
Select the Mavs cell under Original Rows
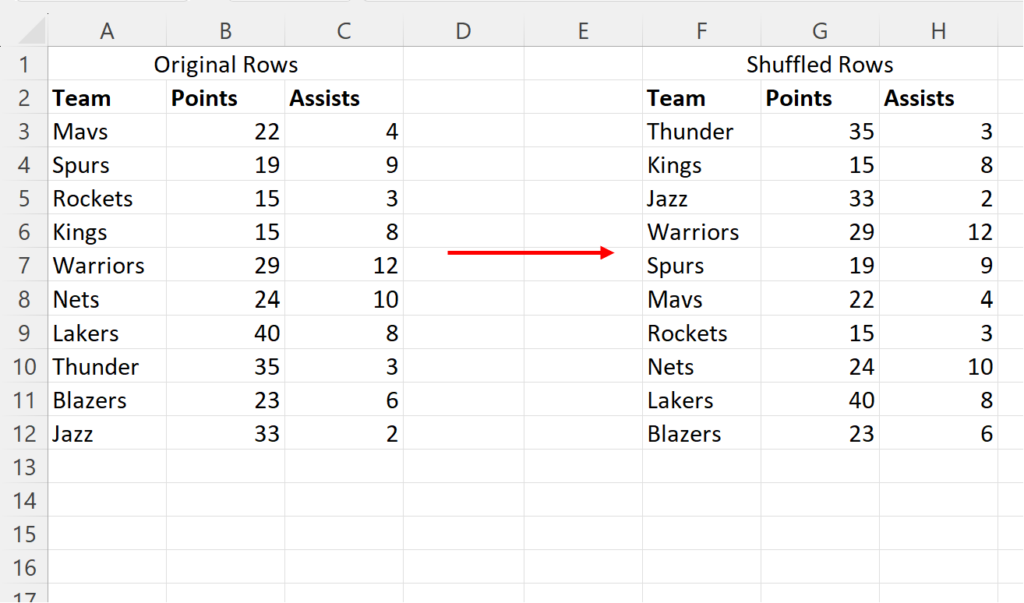tap(107, 131)
